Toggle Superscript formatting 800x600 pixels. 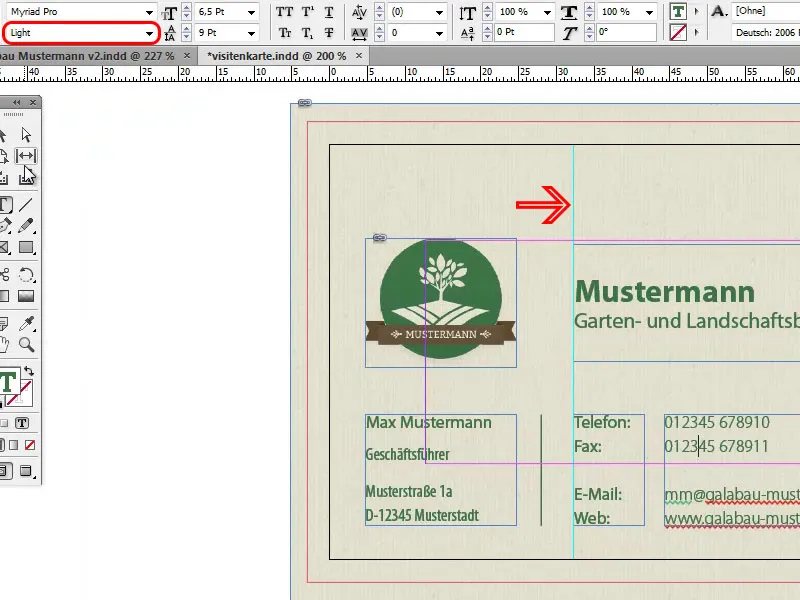coord(308,13)
